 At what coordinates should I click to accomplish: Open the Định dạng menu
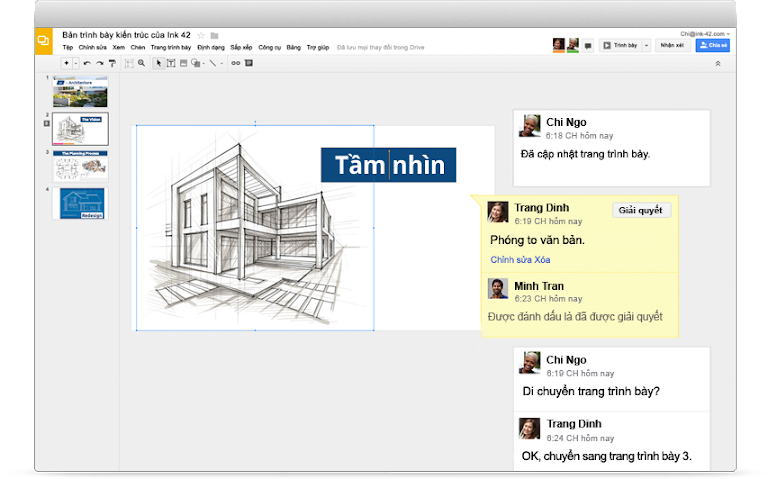click(x=211, y=47)
